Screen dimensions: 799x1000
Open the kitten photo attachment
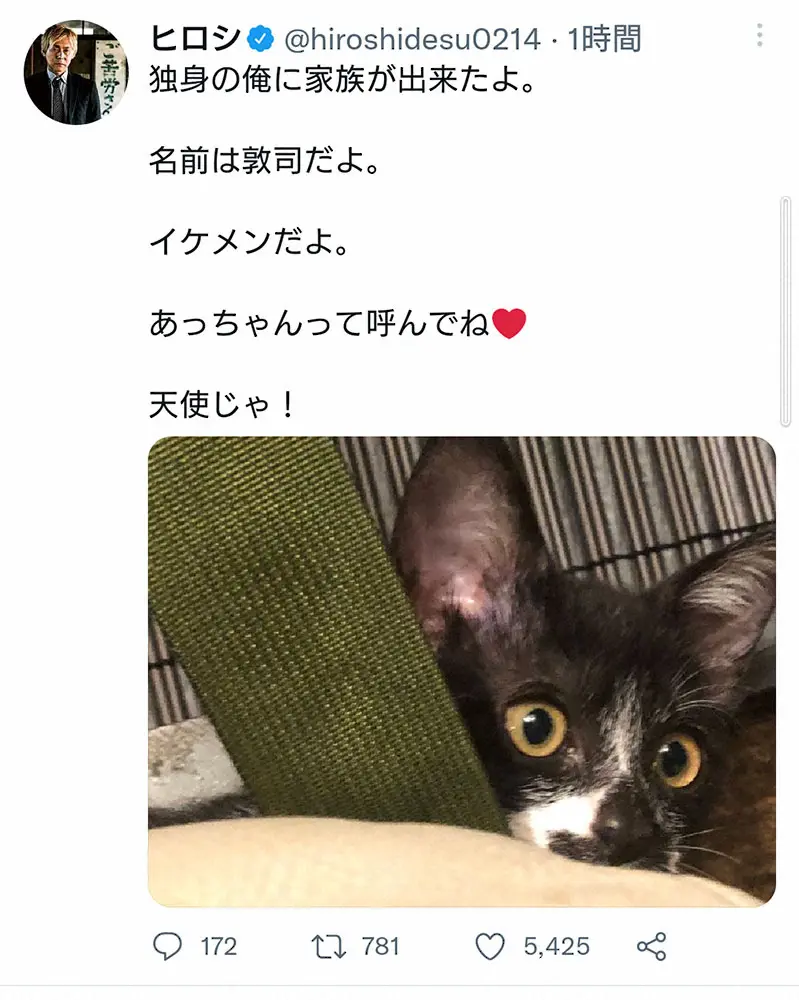(462, 672)
